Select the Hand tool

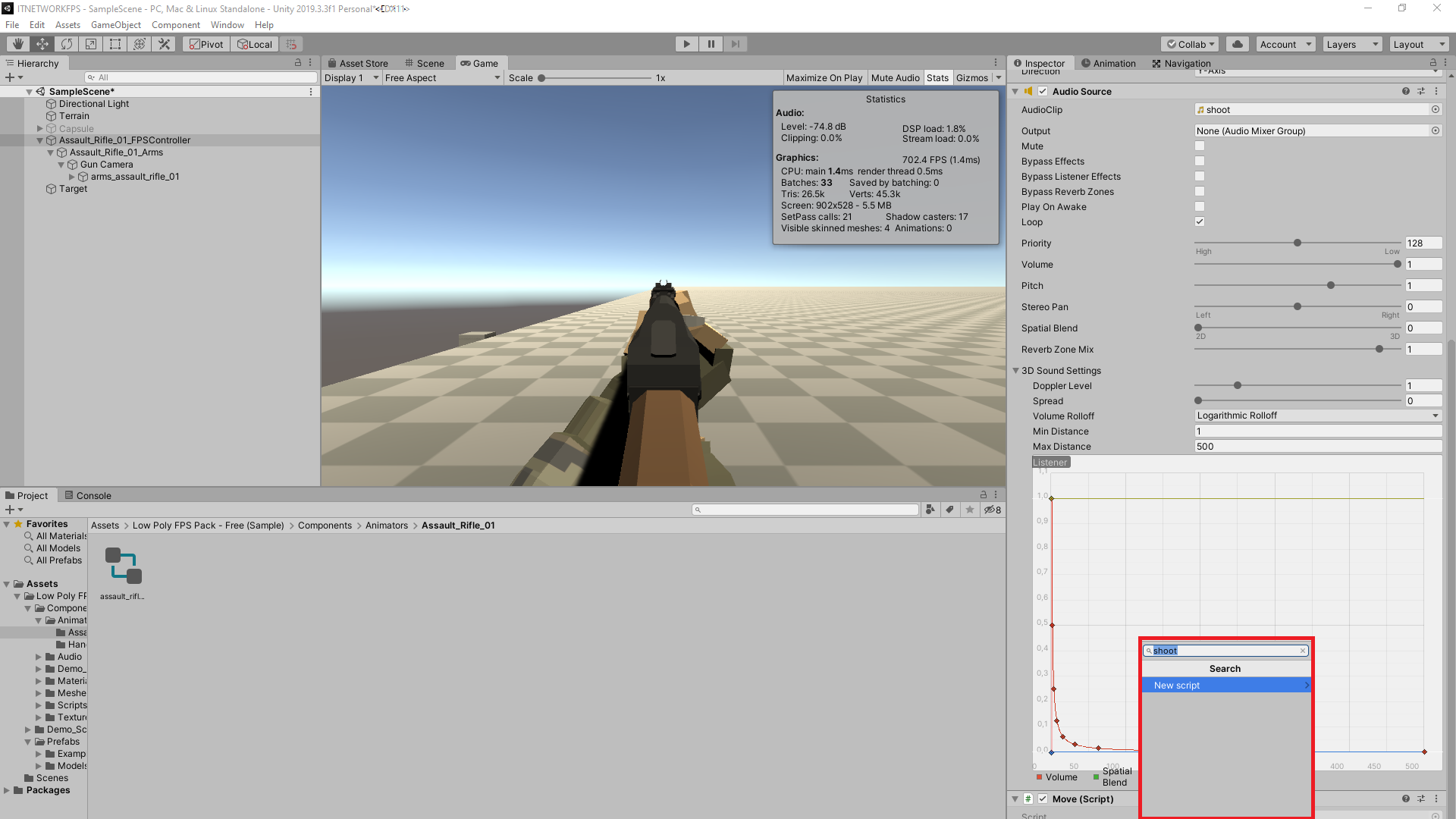(17, 43)
